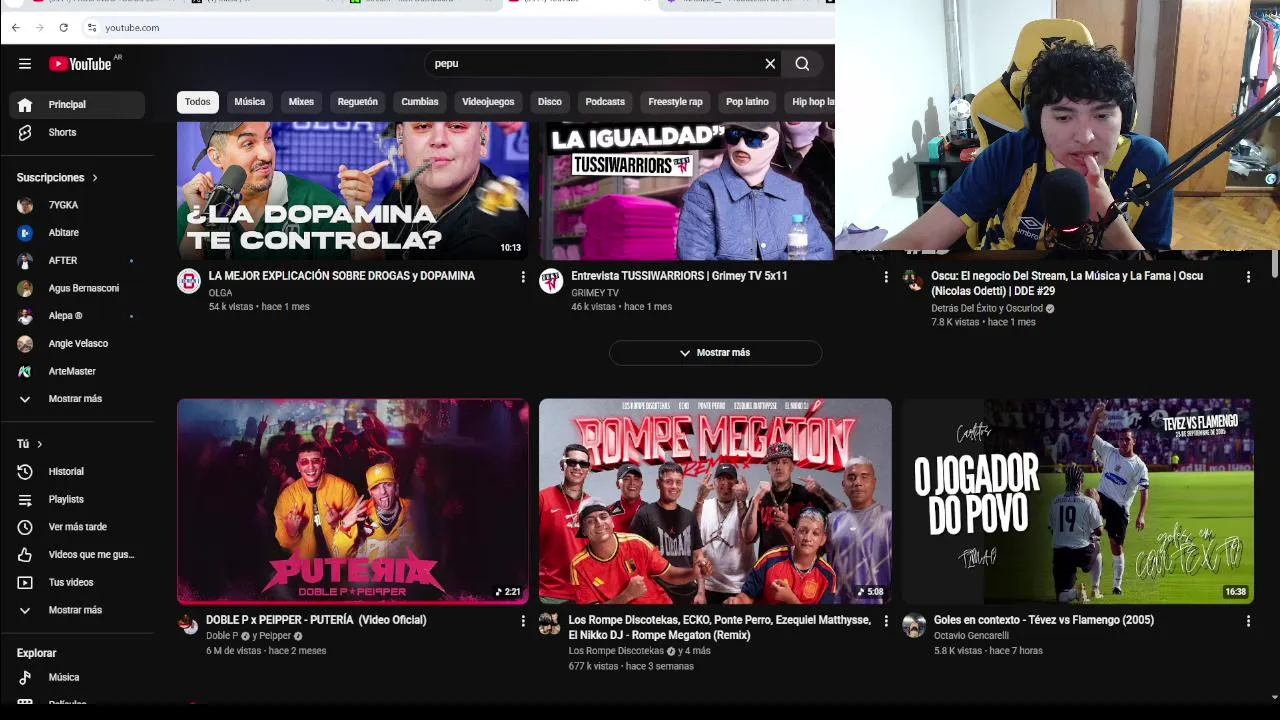This screenshot has width=1280, height=720.
Task: Open the Angie Velasco subscription
Action: pos(77,344)
